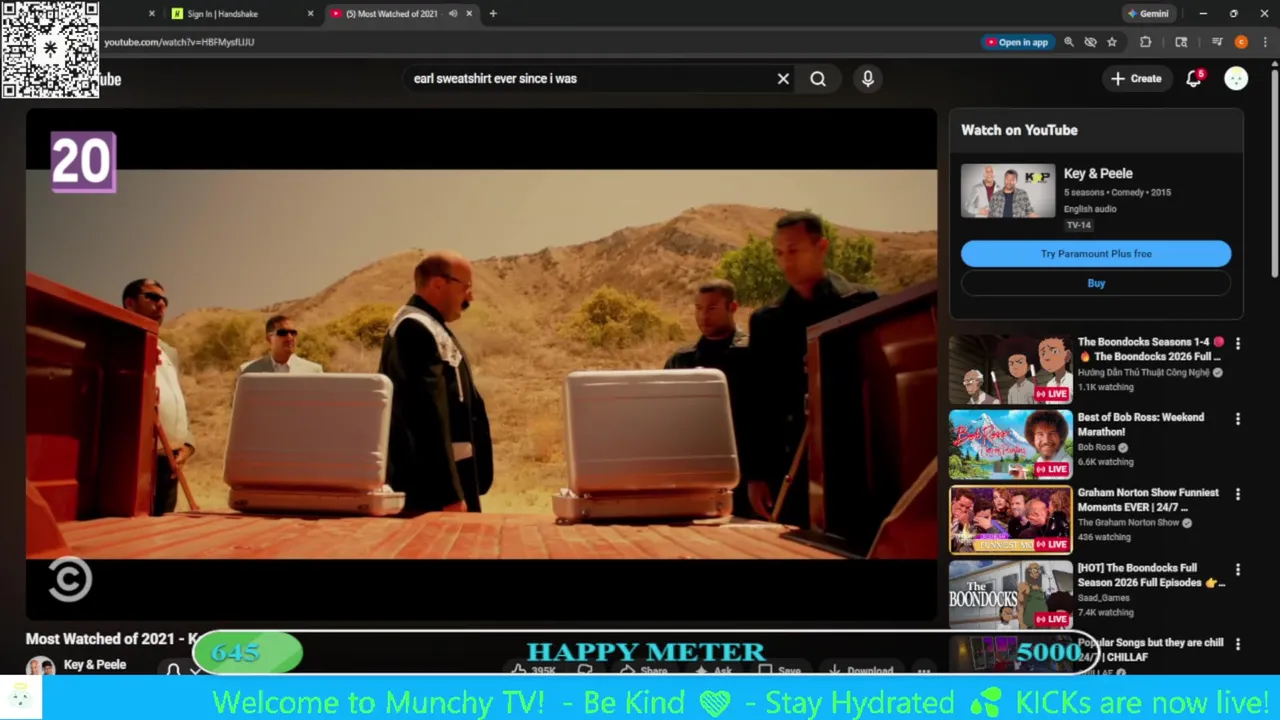Click Popular Songs but they are chill title
This screenshot has height=720, width=1280.
click(1150, 650)
